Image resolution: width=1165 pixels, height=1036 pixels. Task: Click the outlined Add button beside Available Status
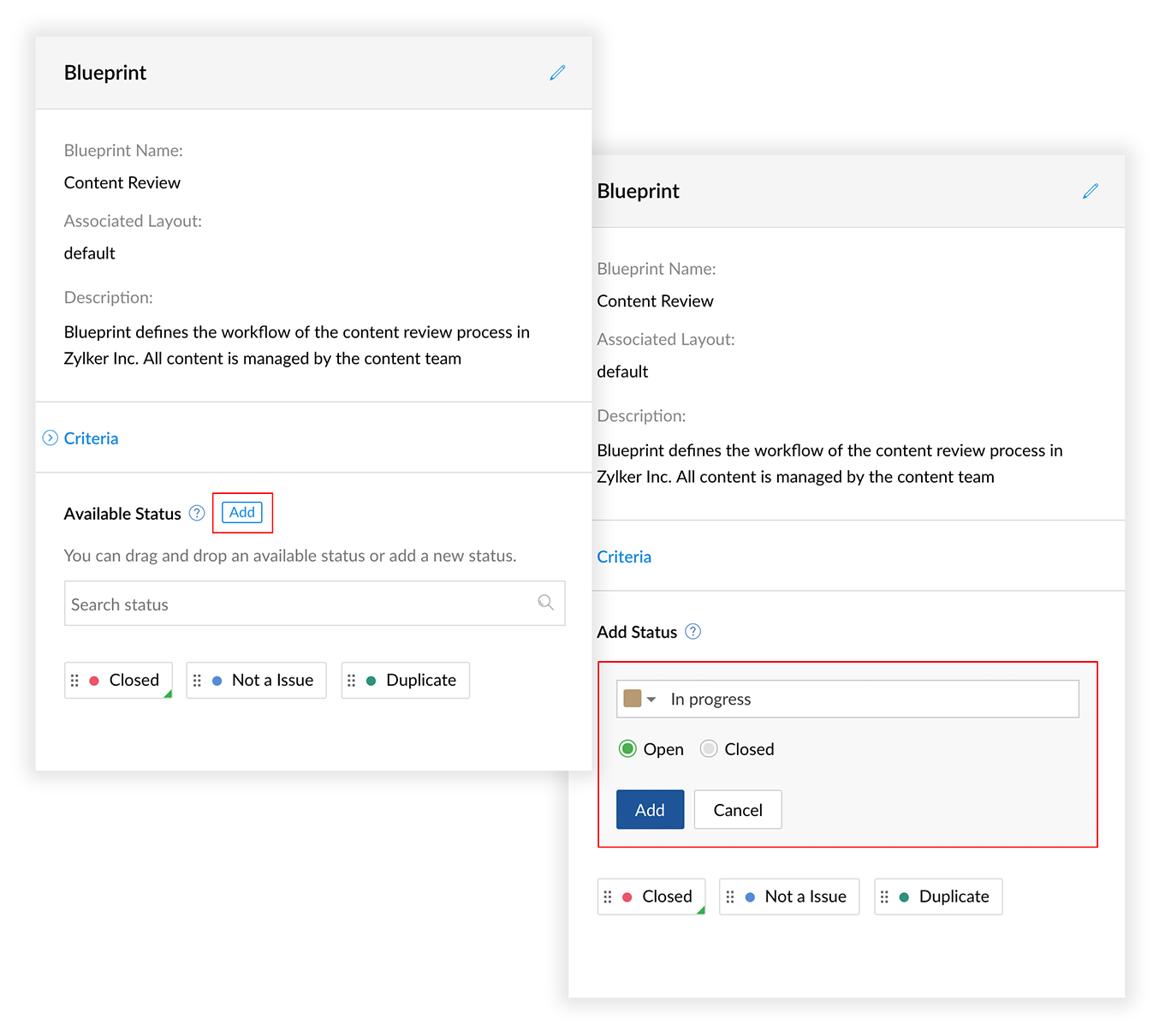click(x=242, y=512)
